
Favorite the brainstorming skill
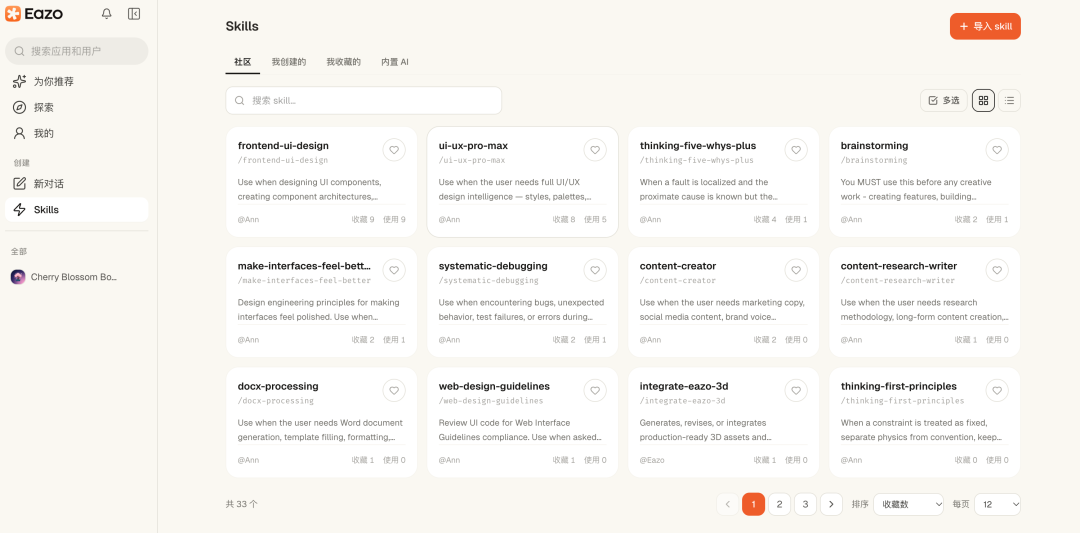[x=997, y=150]
